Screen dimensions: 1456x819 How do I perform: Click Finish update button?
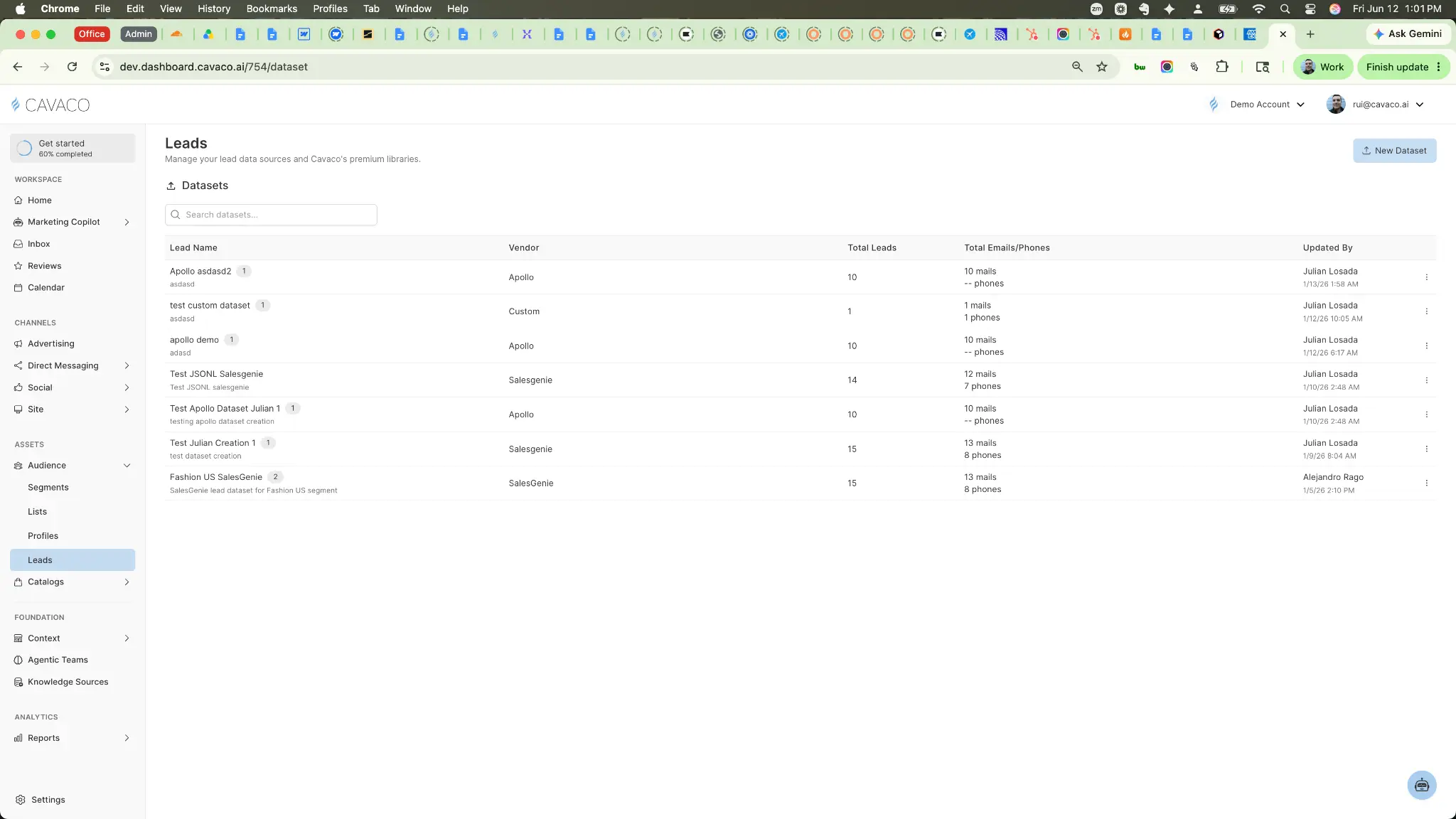point(1403,67)
